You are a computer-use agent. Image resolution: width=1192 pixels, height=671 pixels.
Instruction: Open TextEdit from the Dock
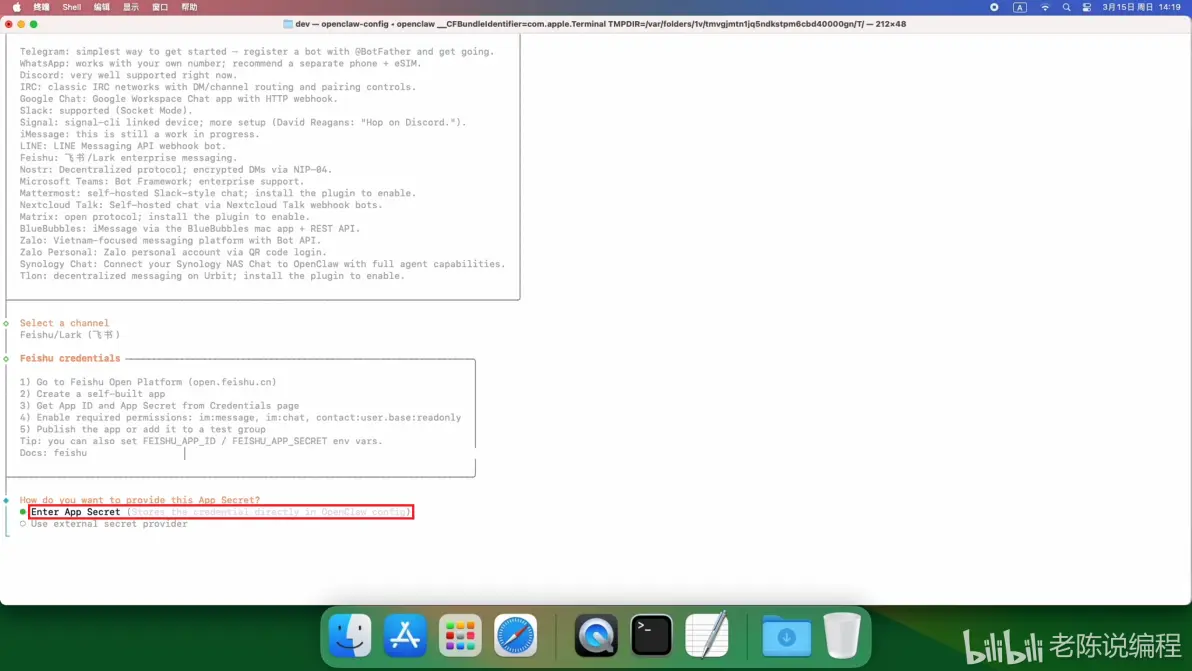[x=706, y=635]
